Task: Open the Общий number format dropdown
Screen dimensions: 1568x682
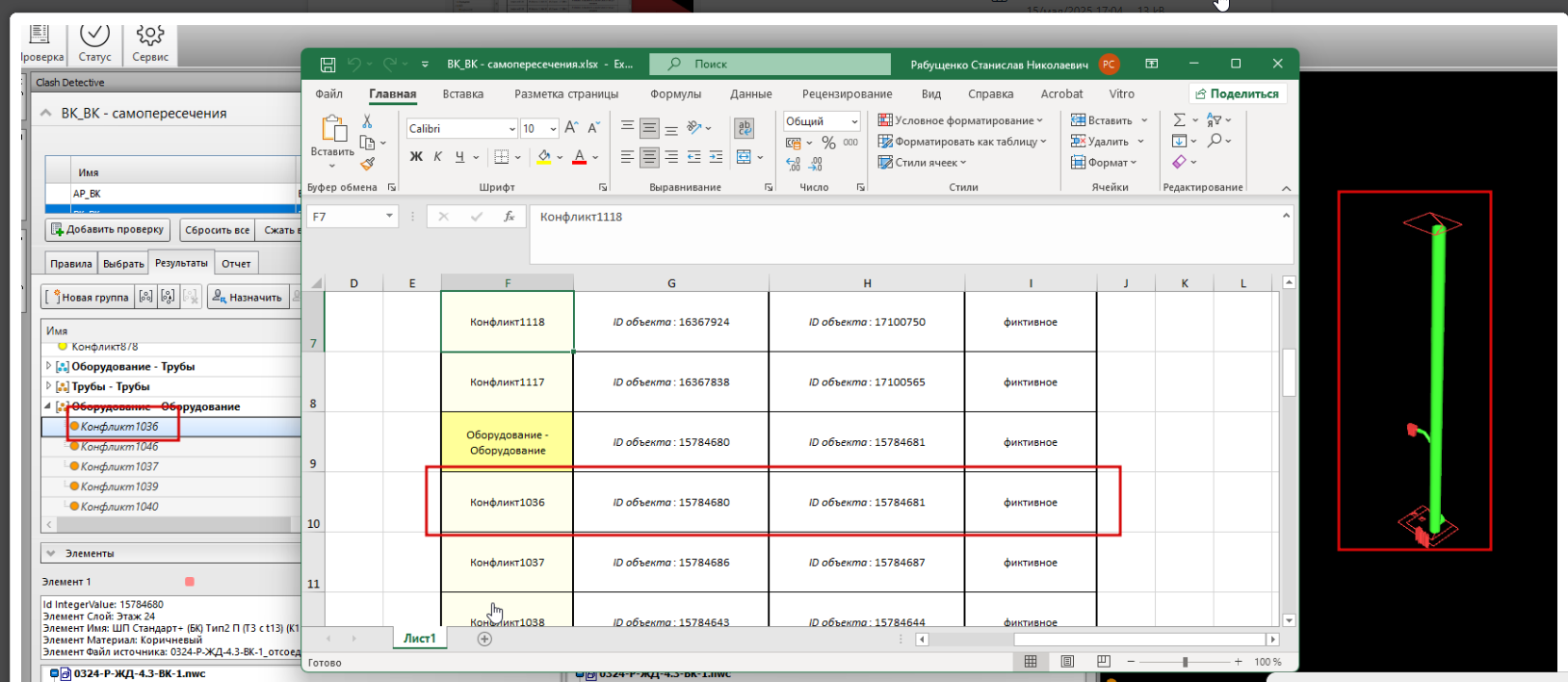Action: pyautogui.click(x=854, y=121)
